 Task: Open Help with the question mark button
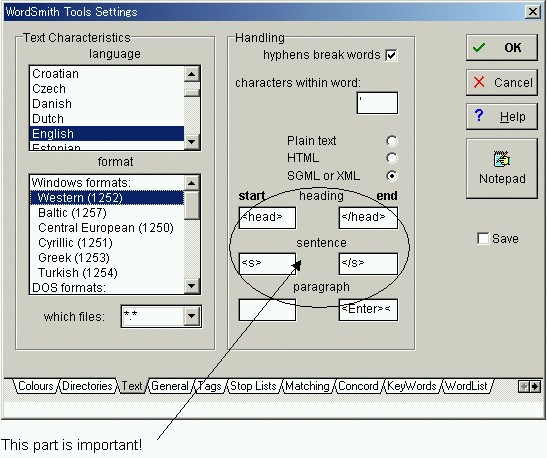[x=502, y=117]
